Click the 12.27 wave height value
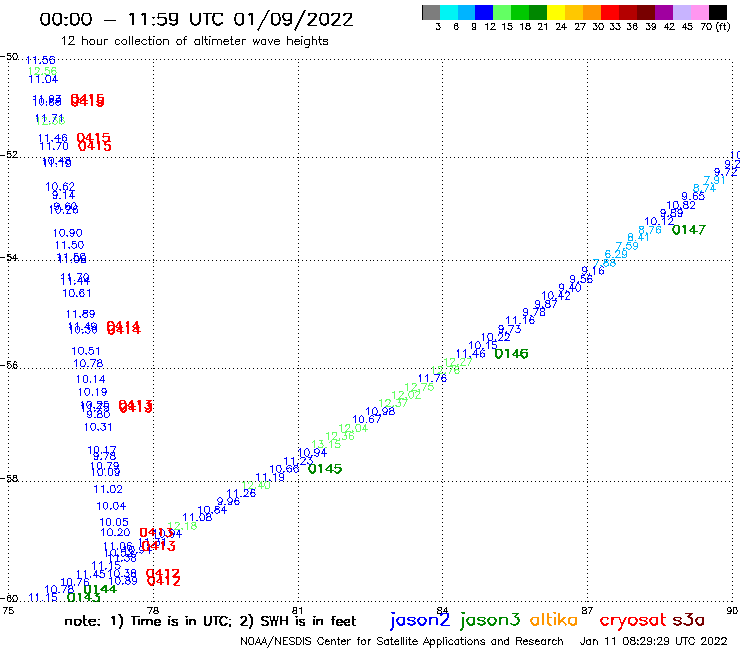 click(x=458, y=362)
